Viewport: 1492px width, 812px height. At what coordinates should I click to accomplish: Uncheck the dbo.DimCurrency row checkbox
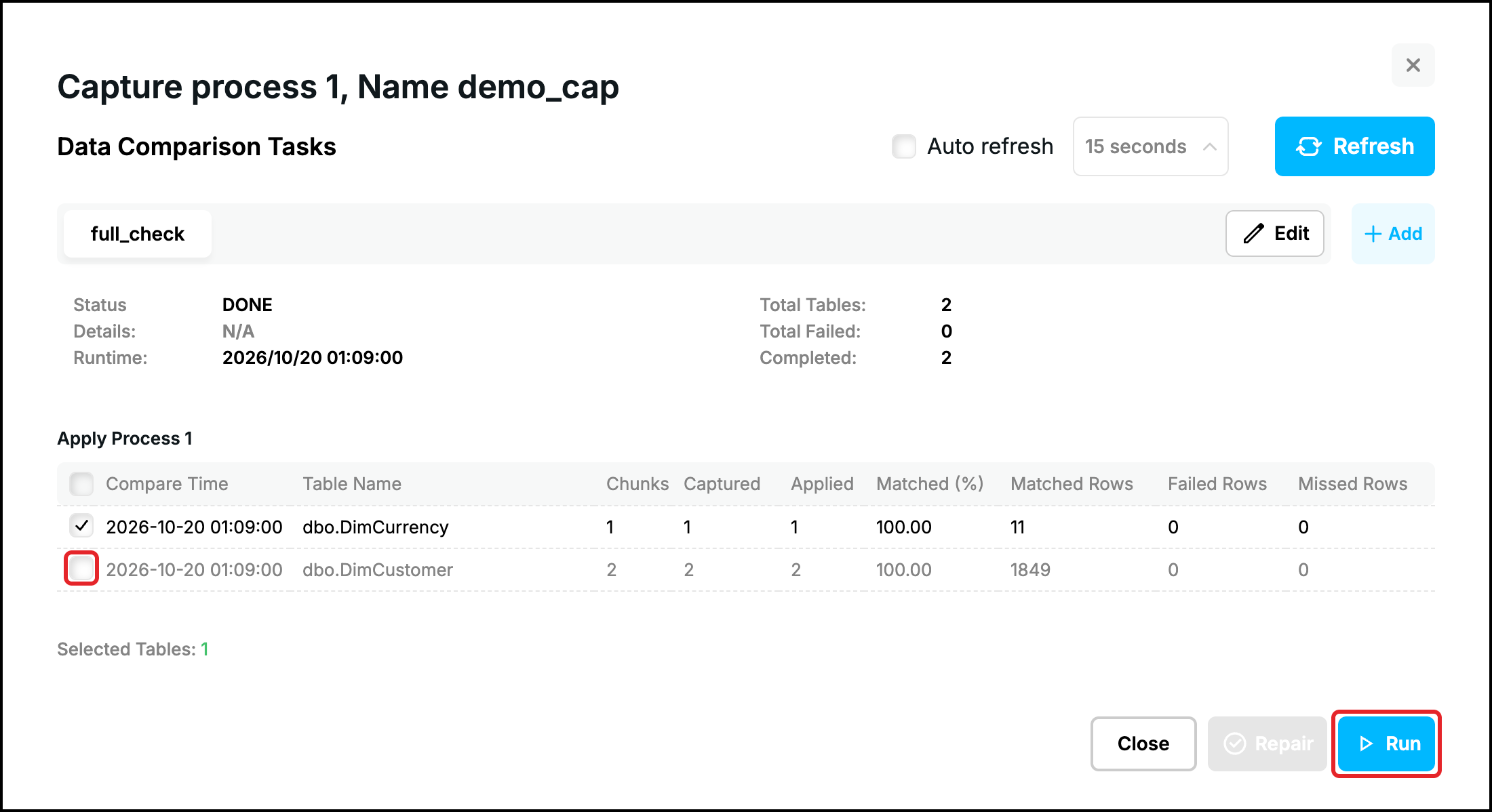(81, 526)
